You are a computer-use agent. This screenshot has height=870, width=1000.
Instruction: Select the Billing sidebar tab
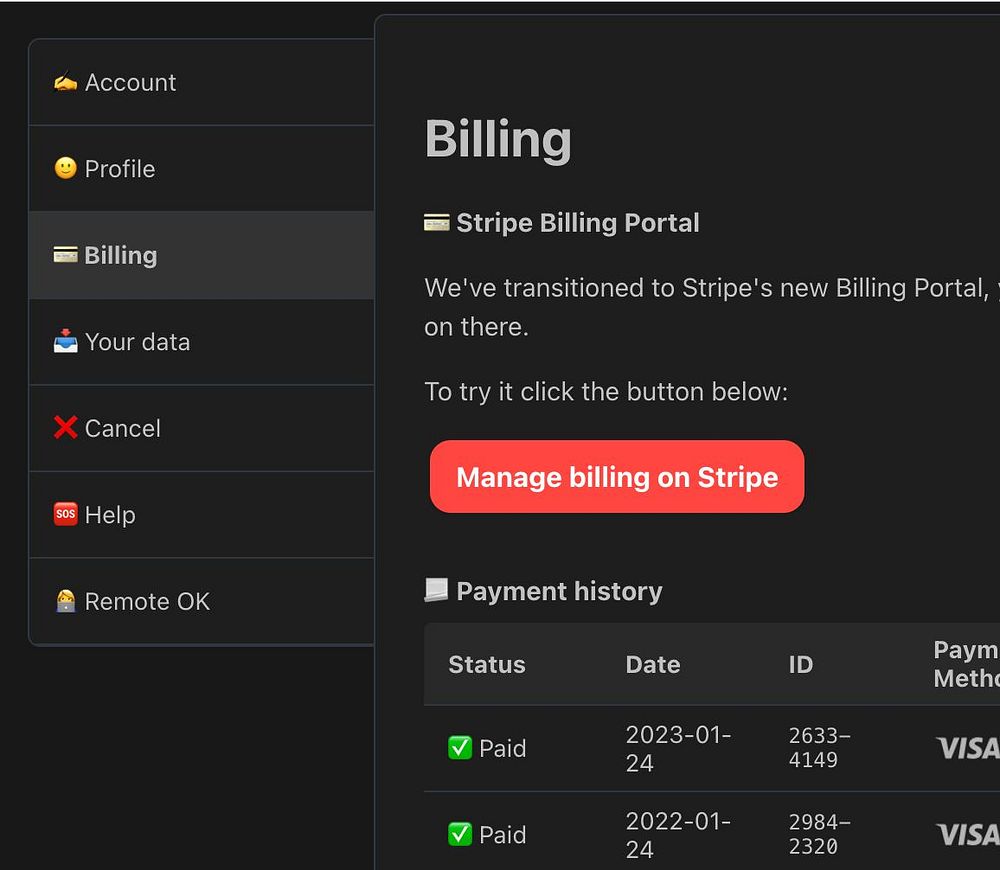coord(202,255)
